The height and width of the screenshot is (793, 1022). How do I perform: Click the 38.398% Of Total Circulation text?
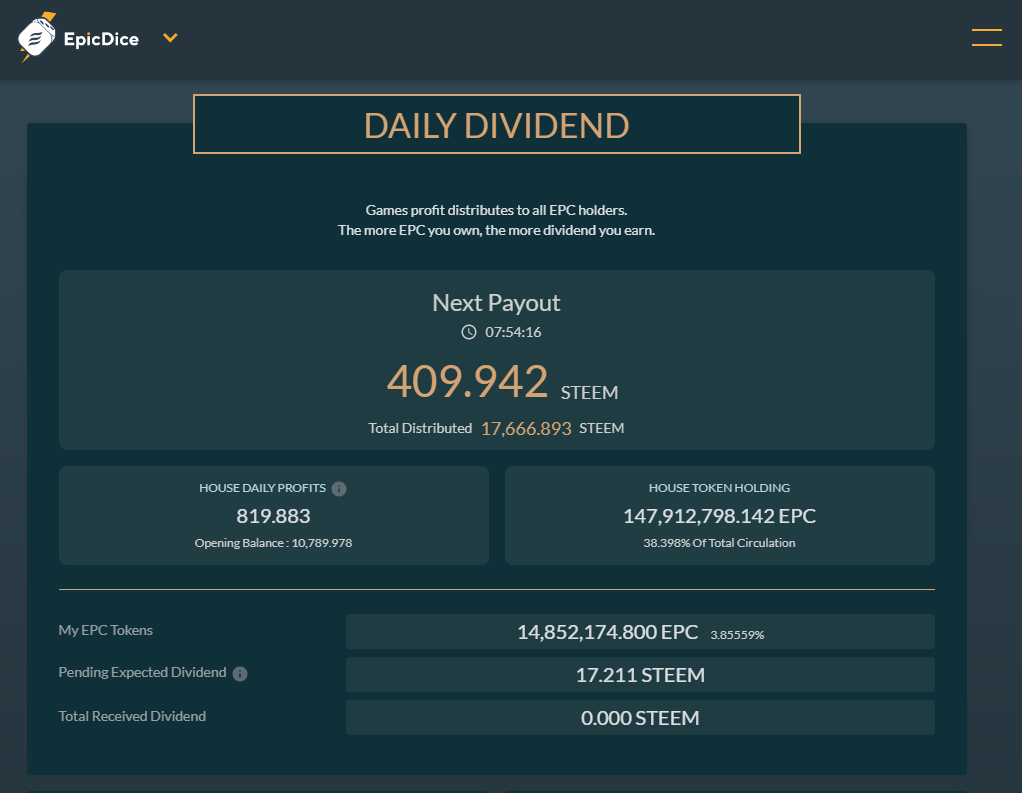click(719, 543)
